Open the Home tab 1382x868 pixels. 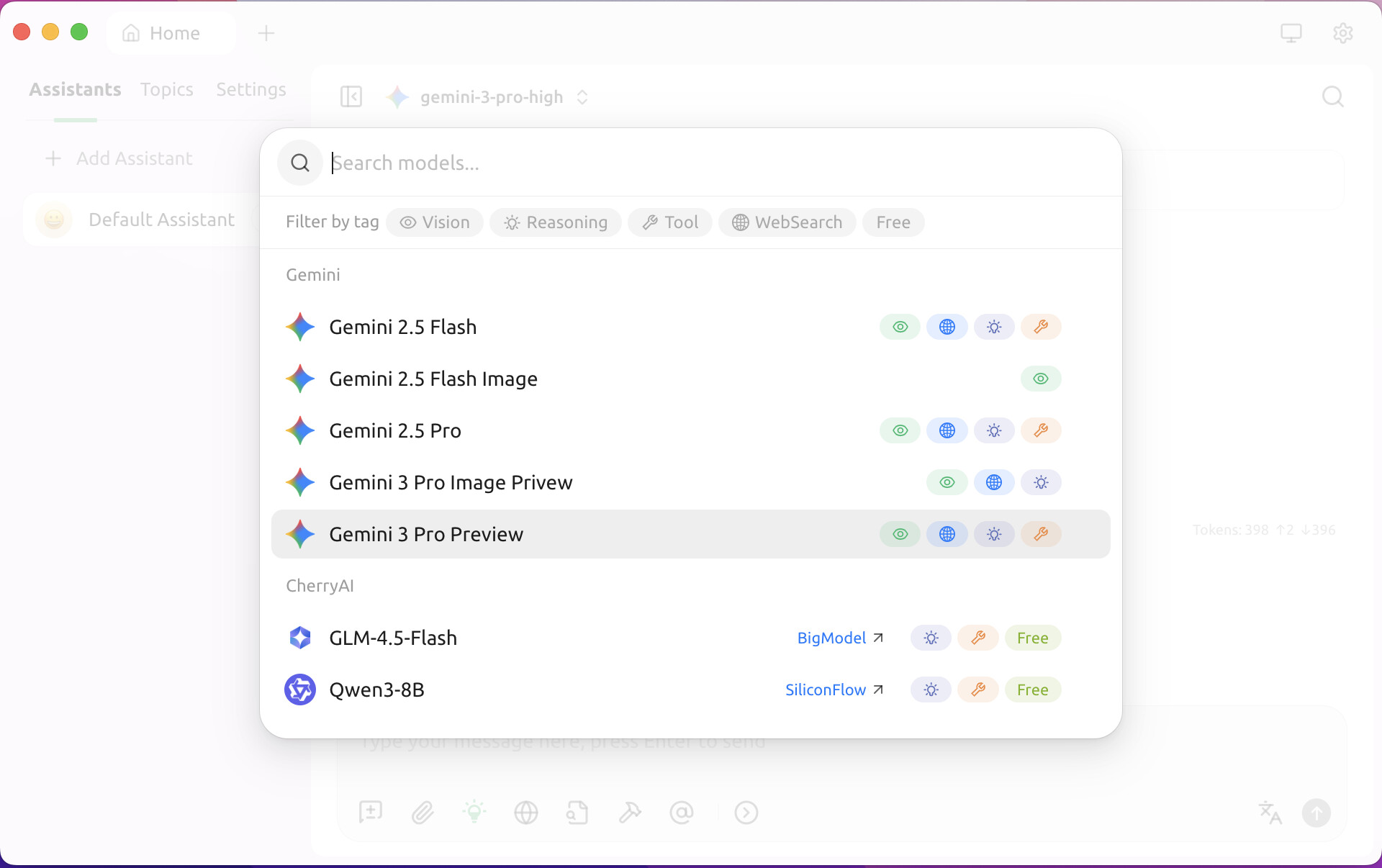coord(171,33)
